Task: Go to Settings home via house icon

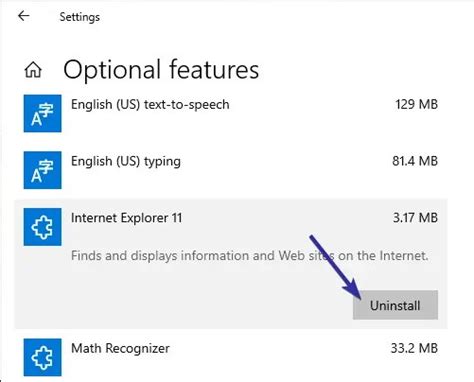Action: point(33,70)
